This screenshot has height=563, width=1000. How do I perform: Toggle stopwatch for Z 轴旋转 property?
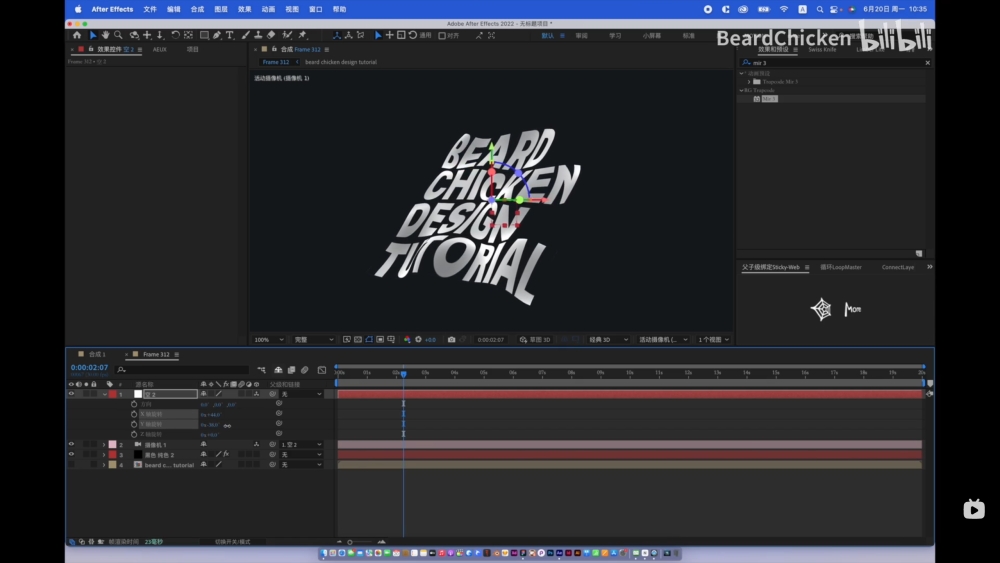coord(134,434)
